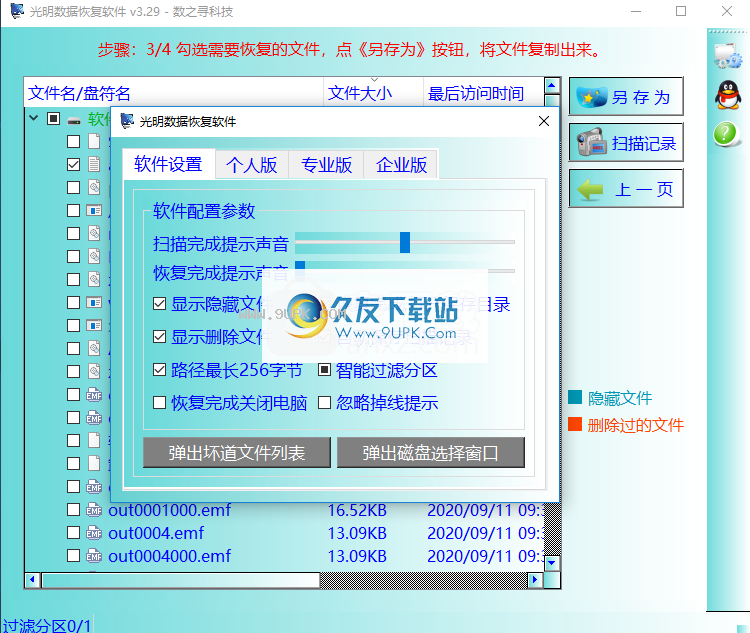Click the horizontal scrollbar left arrow

(x=32, y=580)
